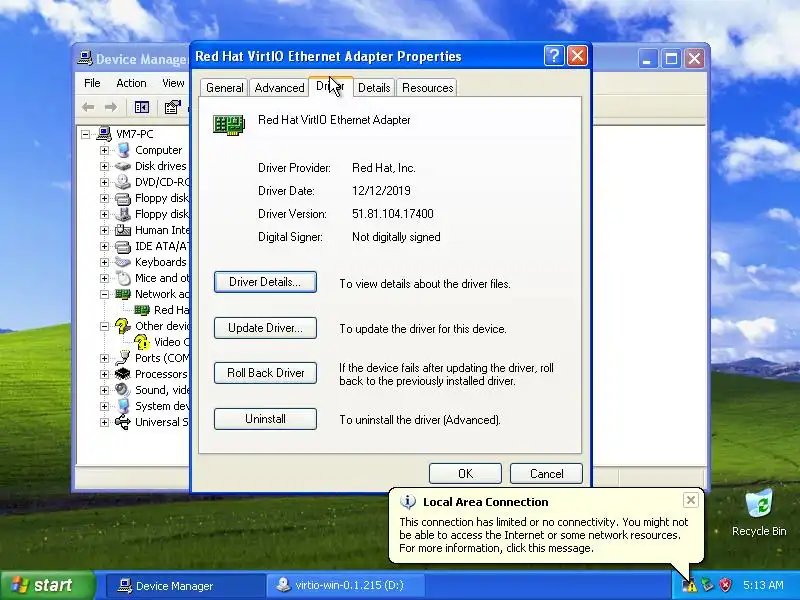
Task: Collapse the Other devices node
Action: point(104,327)
